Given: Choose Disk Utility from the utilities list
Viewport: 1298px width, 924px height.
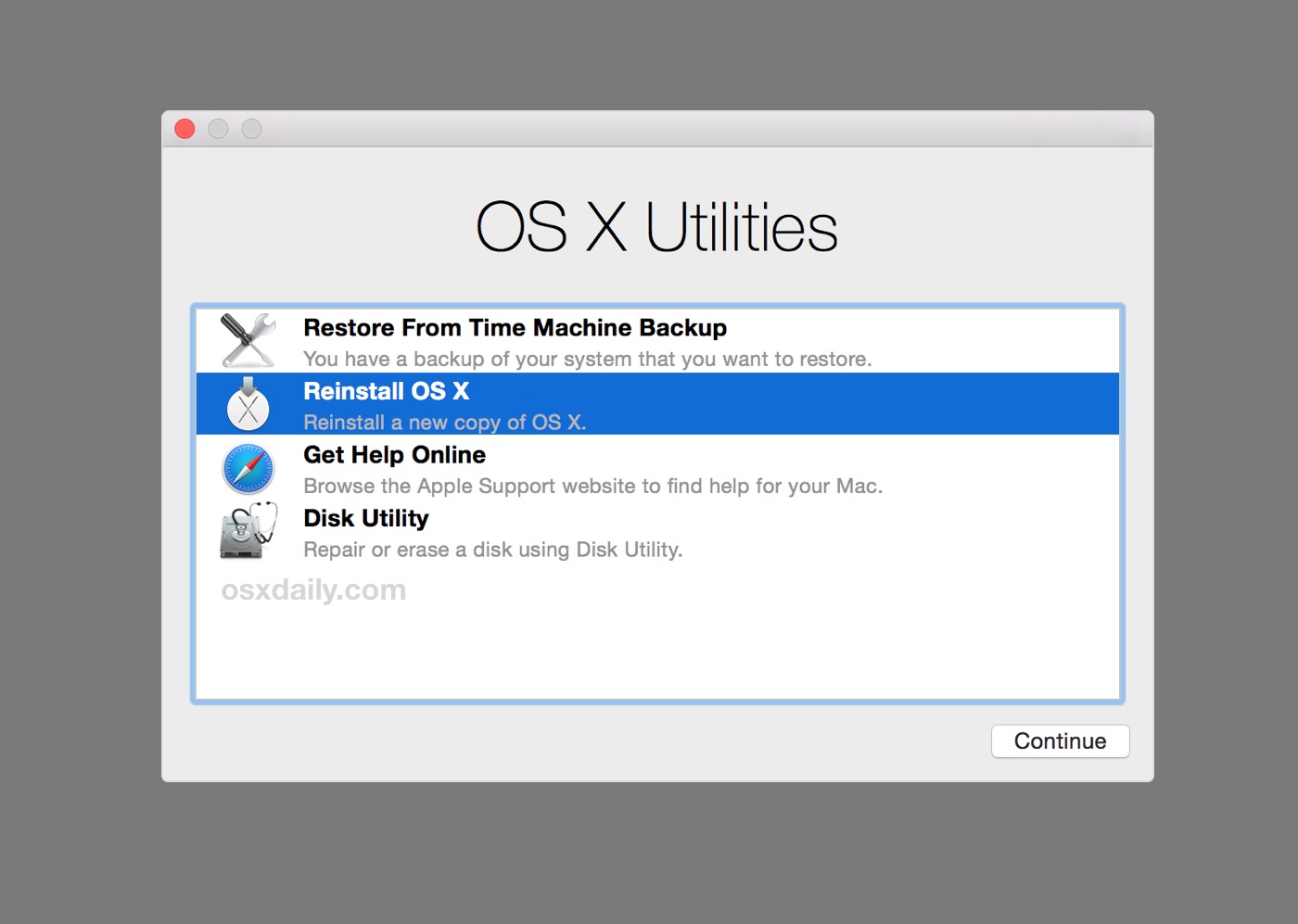Looking at the screenshot, I should (556, 532).
